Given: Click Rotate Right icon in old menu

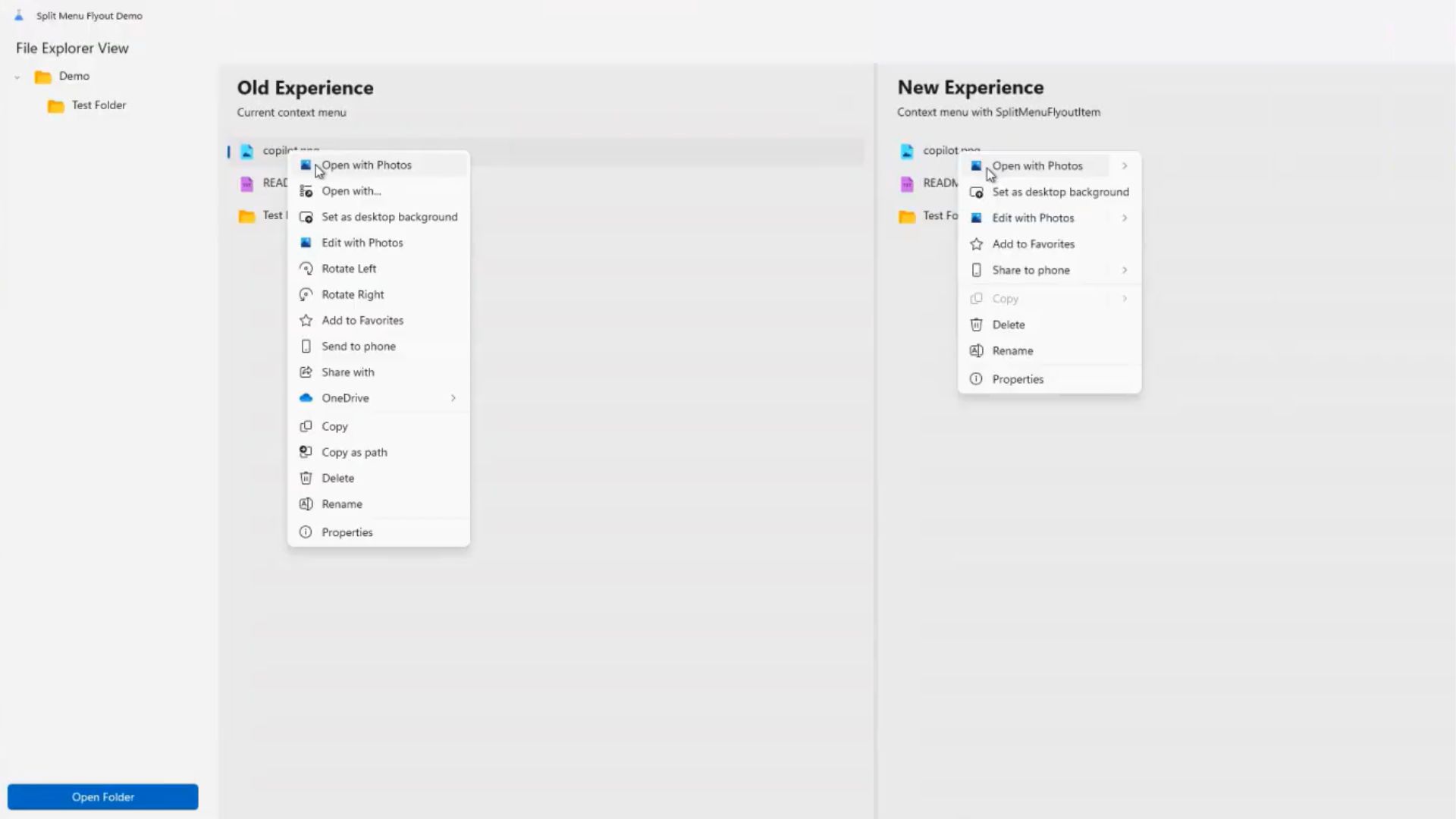Looking at the screenshot, I should [306, 294].
